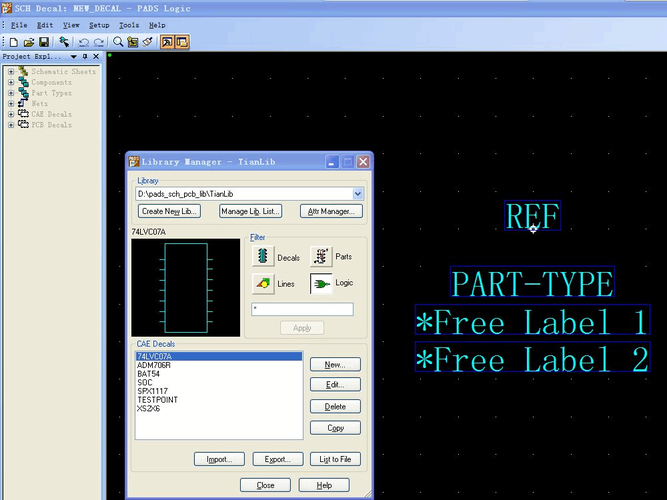The width and height of the screenshot is (667, 500).
Task: Close the Project Explorer panel
Action: pos(96,57)
